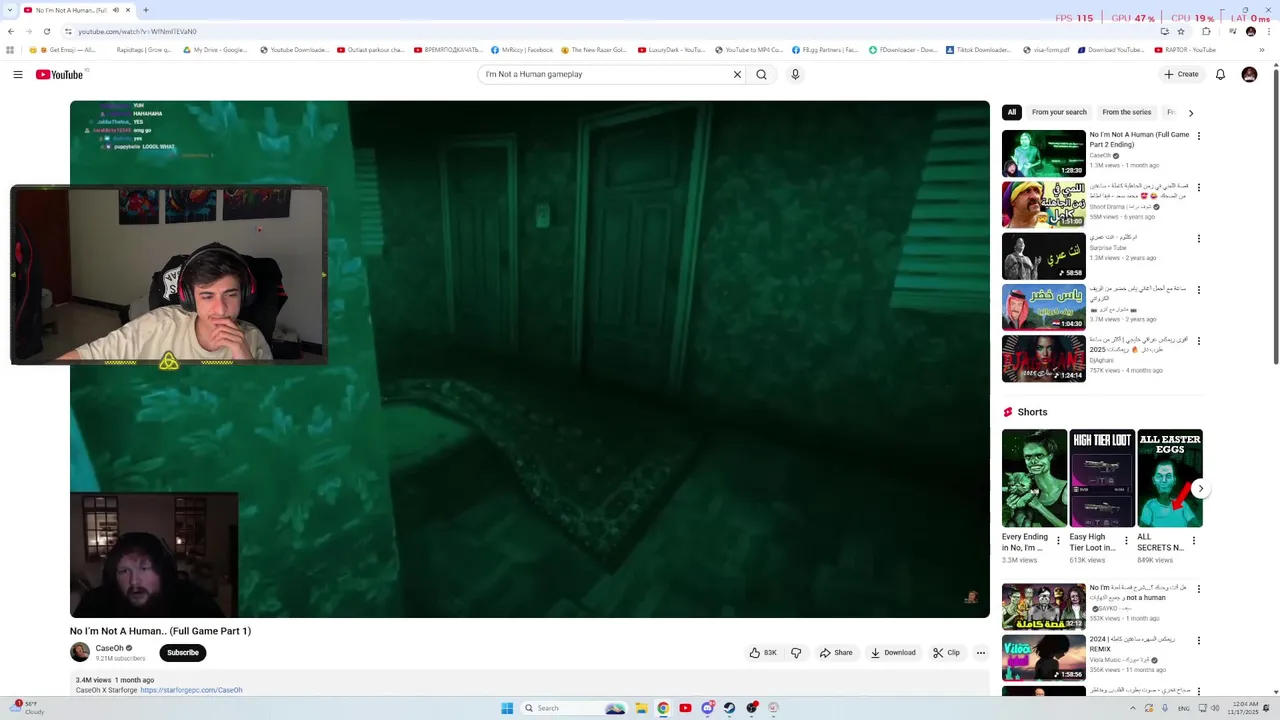Share the video

coord(836,653)
